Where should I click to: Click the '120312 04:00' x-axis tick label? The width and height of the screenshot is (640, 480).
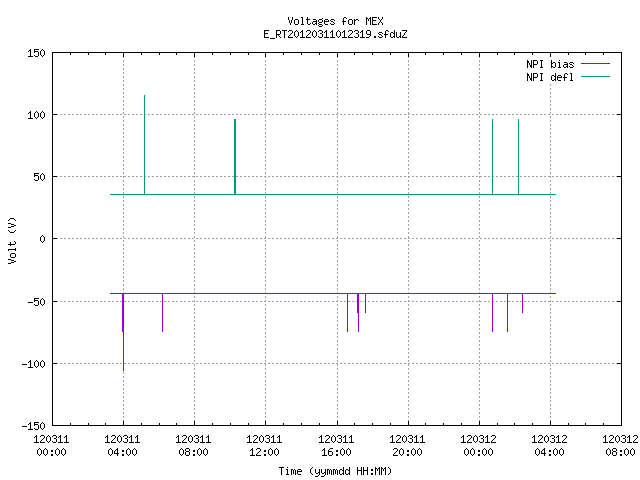549,446
